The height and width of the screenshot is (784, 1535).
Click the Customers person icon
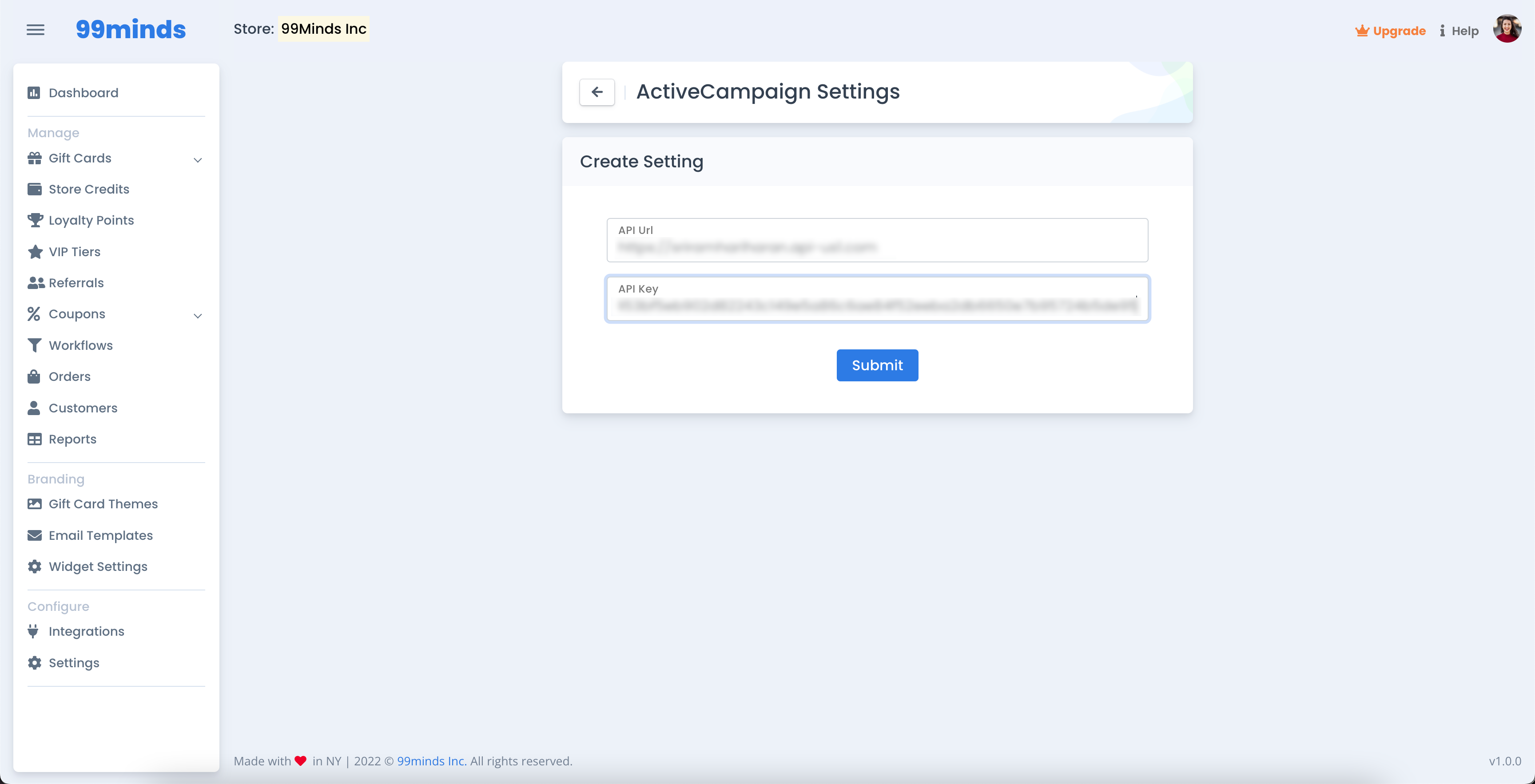click(x=34, y=408)
